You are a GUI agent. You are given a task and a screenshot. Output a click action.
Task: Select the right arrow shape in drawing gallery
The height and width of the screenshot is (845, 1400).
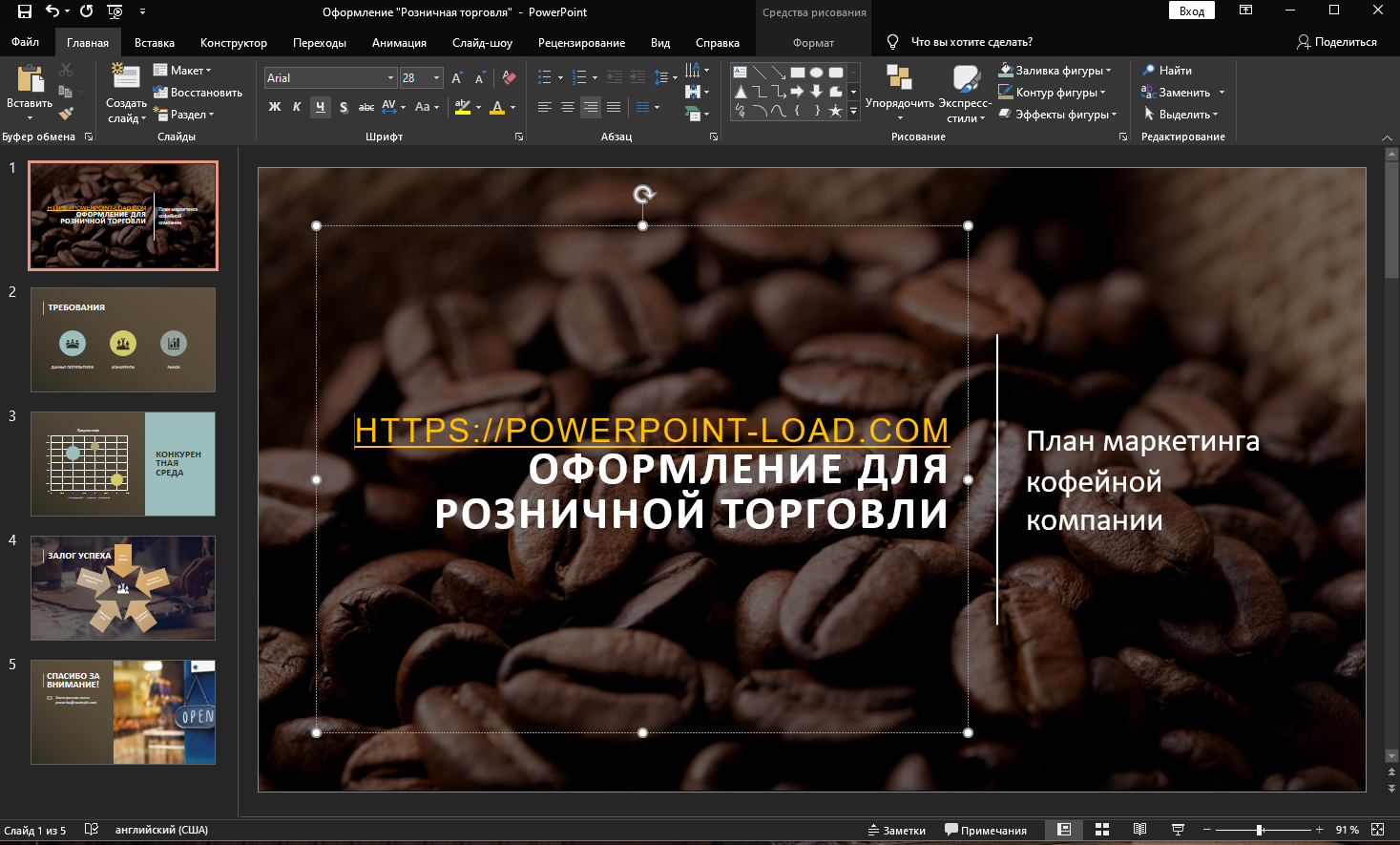[797, 91]
